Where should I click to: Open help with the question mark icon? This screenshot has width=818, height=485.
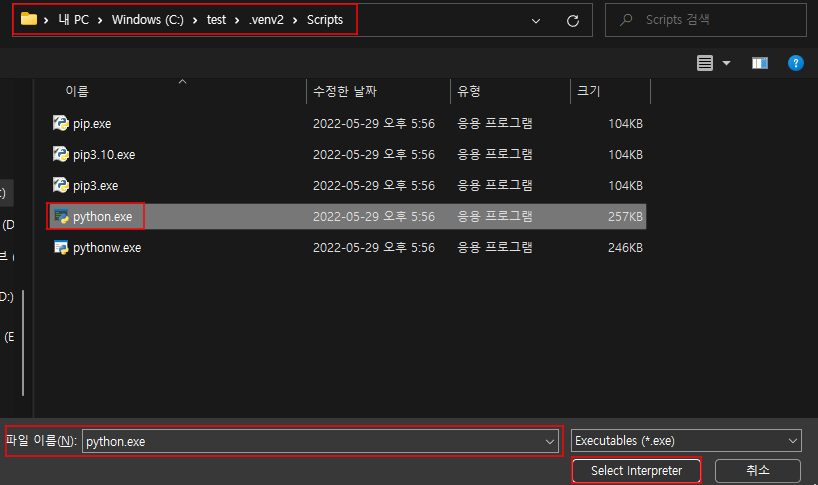[x=796, y=63]
